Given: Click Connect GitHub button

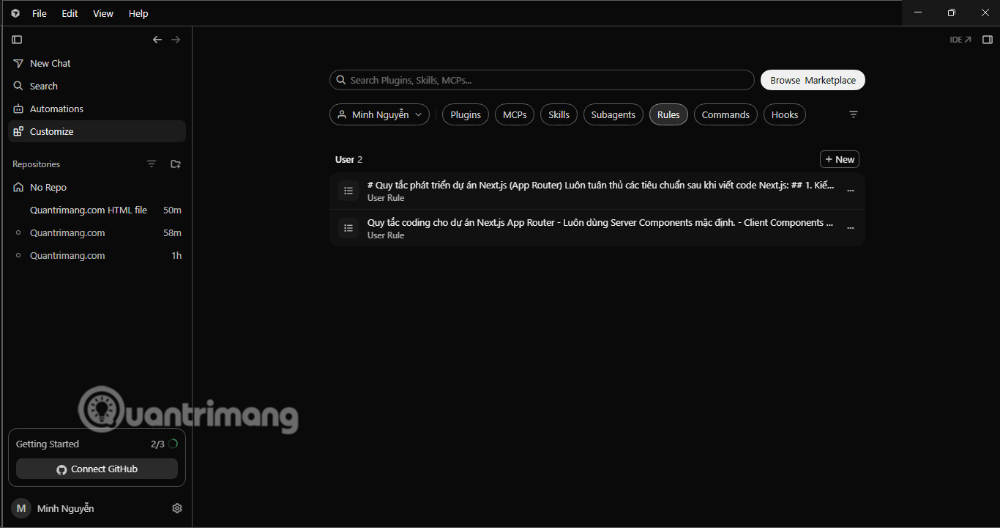Looking at the screenshot, I should coord(97,469).
